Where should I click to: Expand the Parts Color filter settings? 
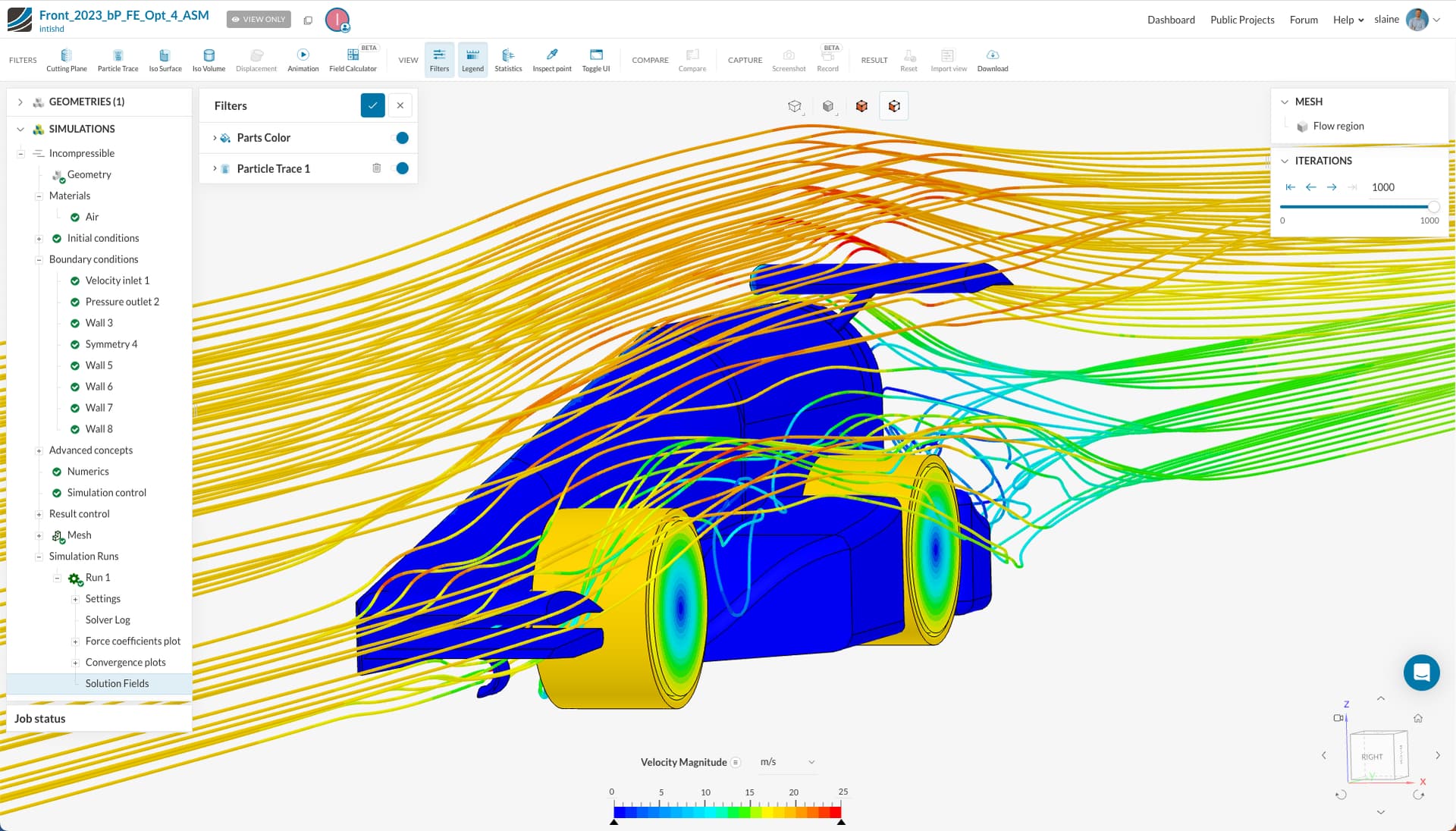(x=215, y=138)
